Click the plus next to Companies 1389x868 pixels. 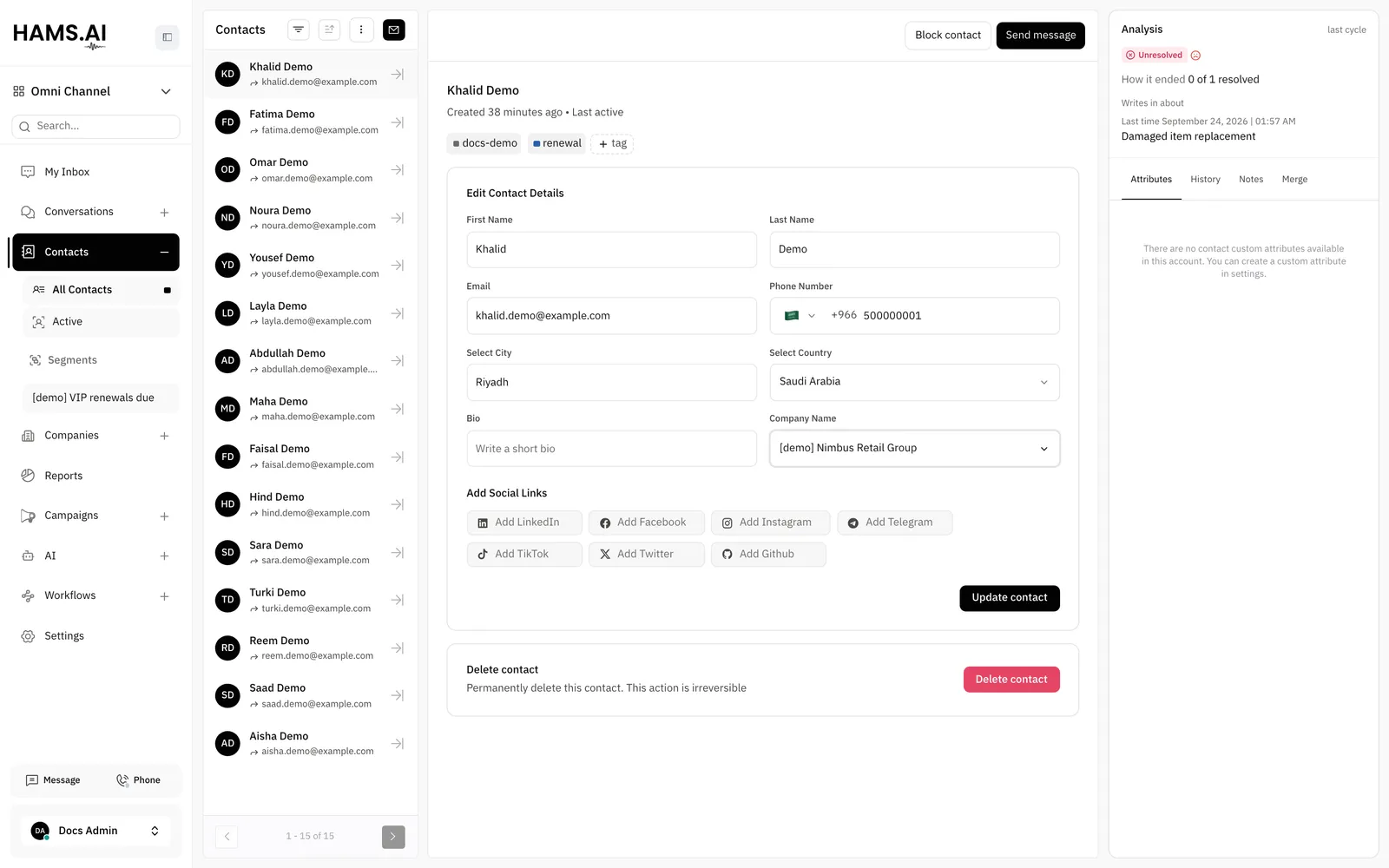pyautogui.click(x=164, y=436)
